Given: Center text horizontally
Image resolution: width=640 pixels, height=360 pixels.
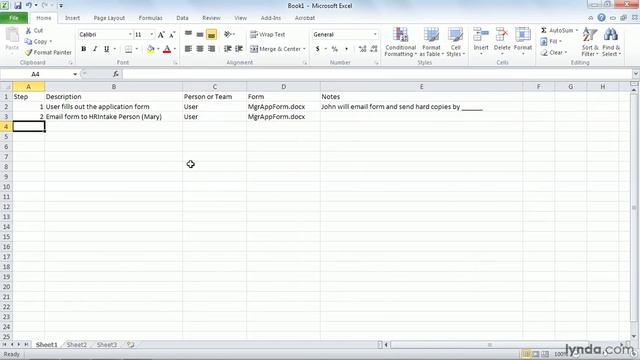Looking at the screenshot, I should [200, 49].
